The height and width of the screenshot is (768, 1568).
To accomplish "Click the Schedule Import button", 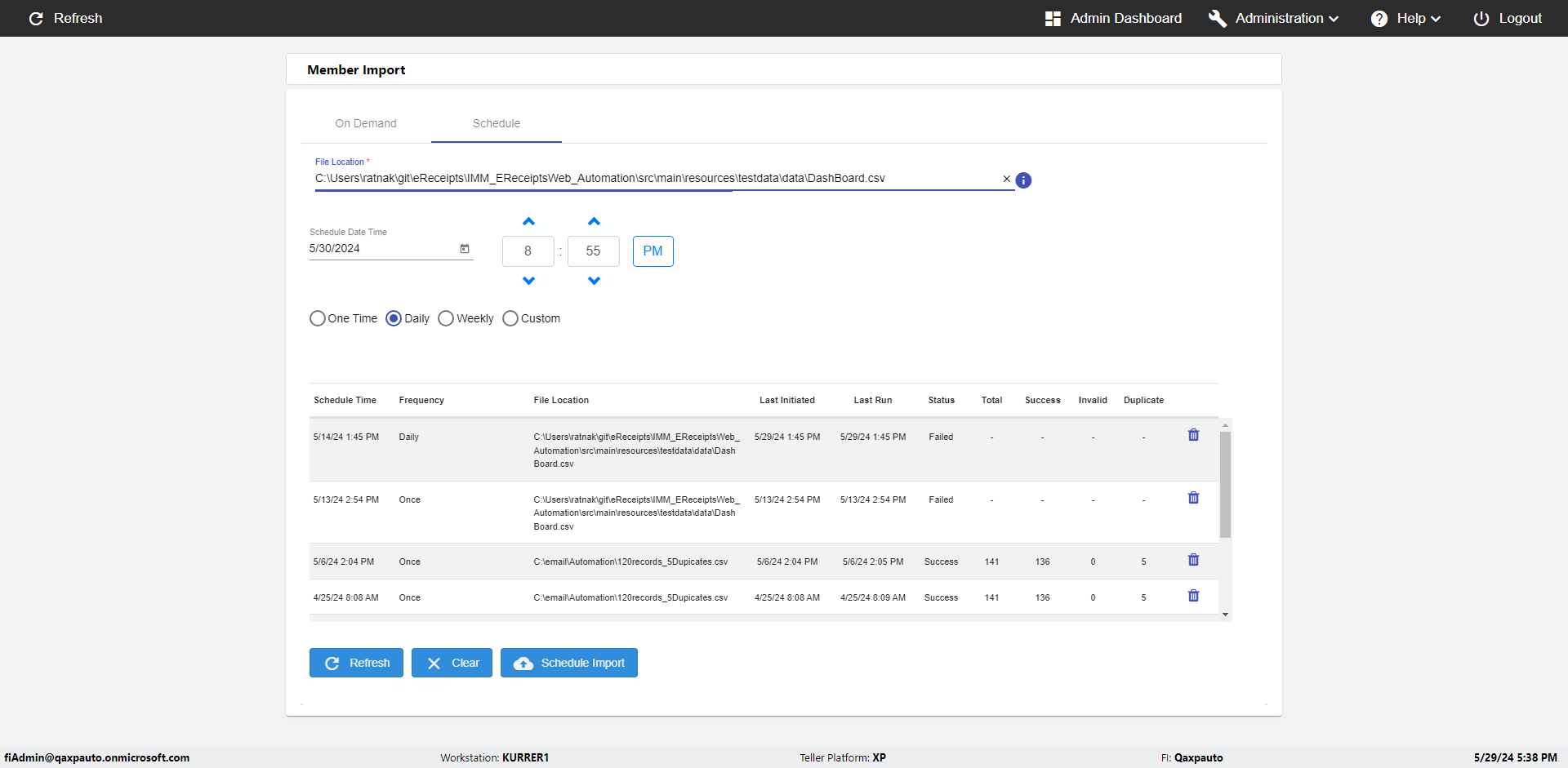I will 569,663.
